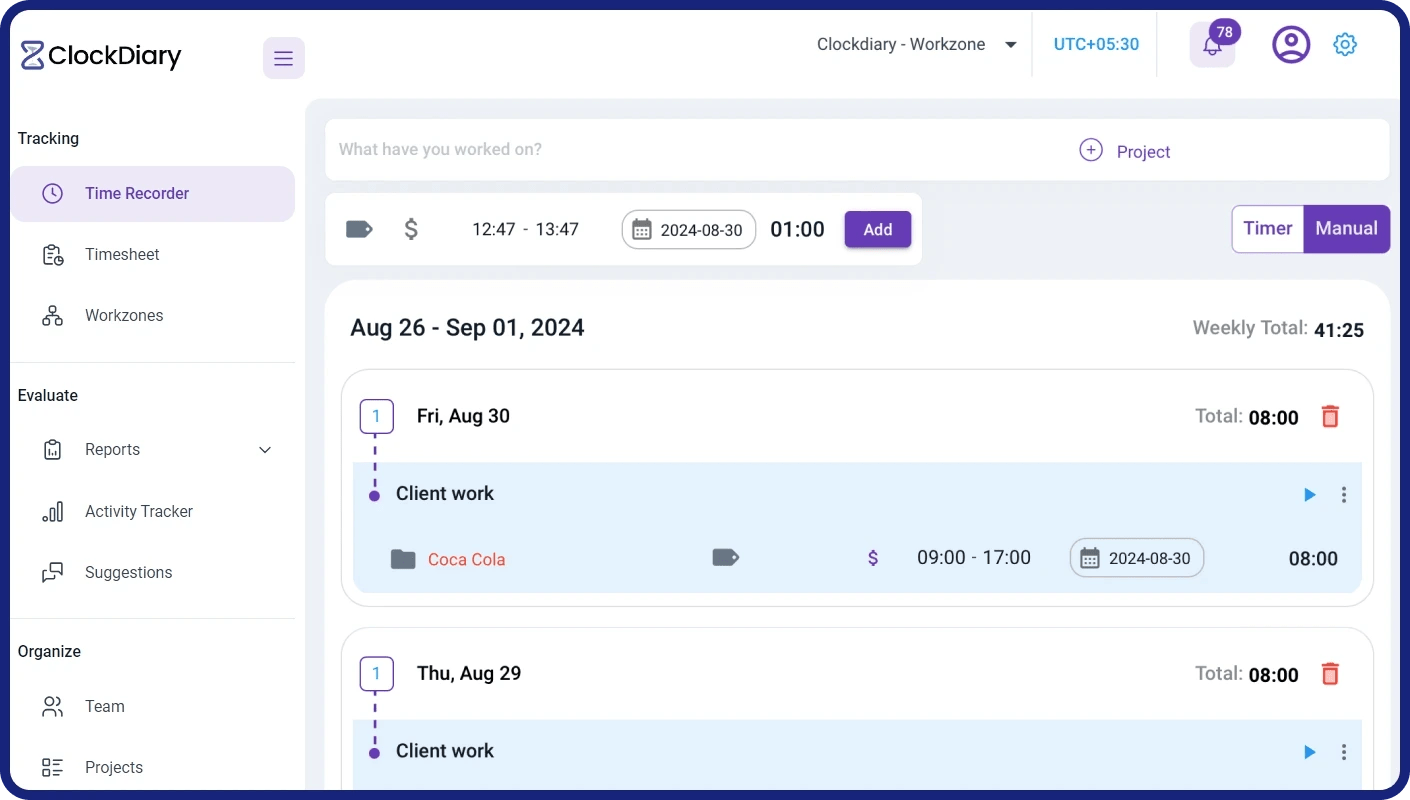Open notifications bell with 78 badge

[1212, 45]
